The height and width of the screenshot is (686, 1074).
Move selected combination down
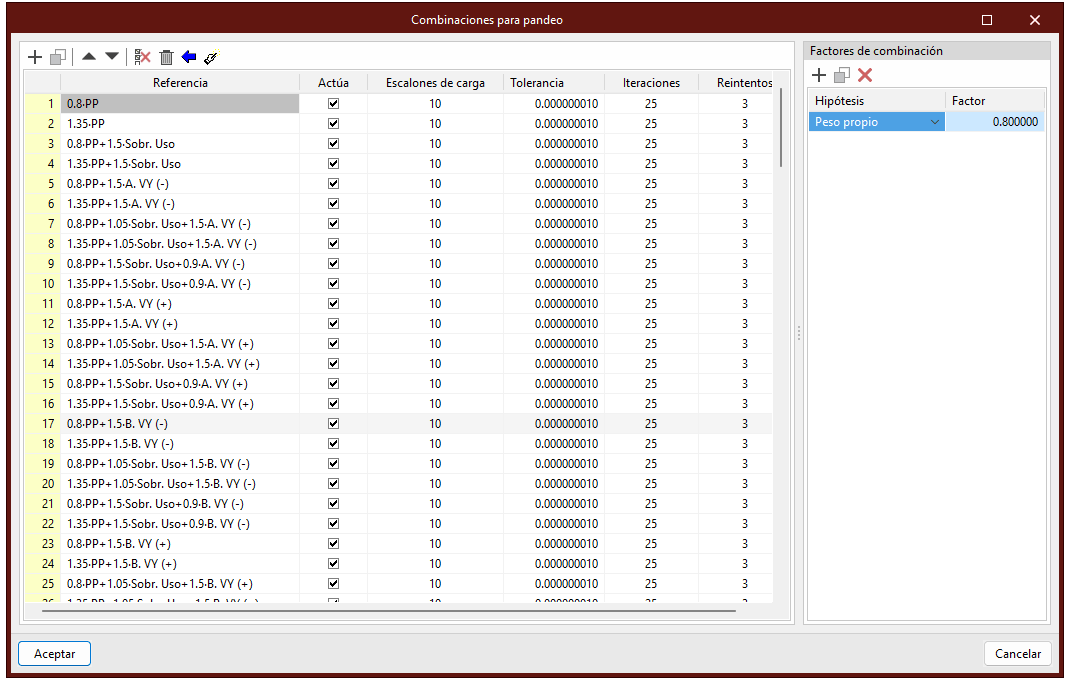[112, 58]
